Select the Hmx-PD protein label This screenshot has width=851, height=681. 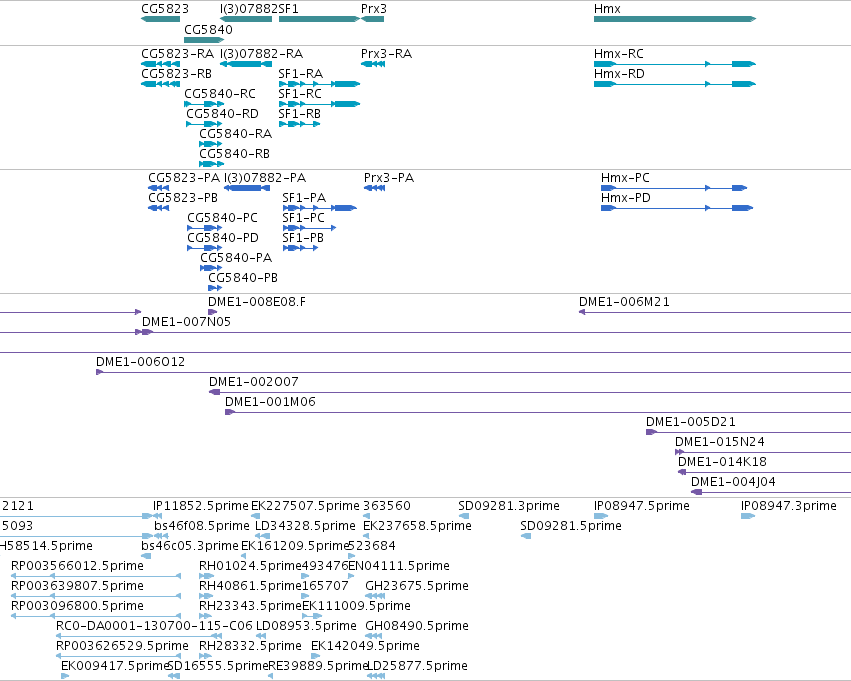tap(626, 198)
